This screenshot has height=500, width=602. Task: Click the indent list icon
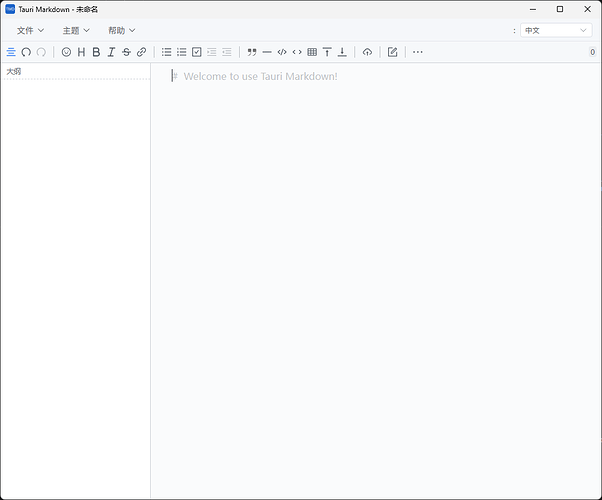click(227, 52)
